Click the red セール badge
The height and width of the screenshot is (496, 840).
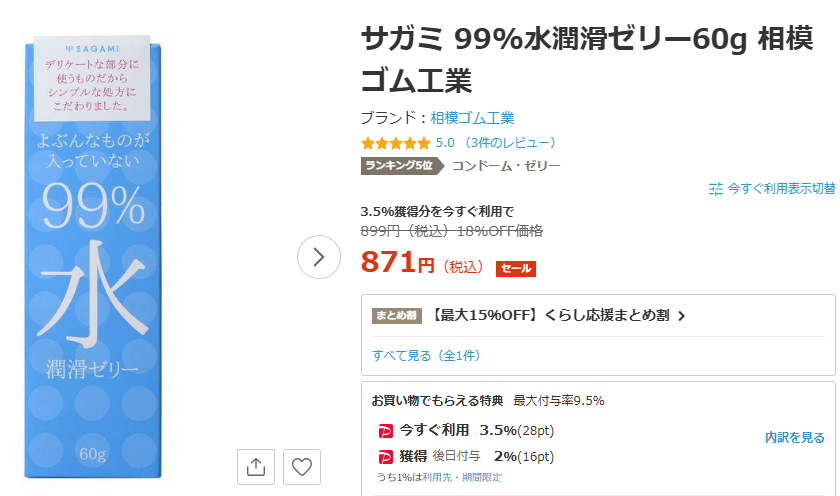[x=515, y=268]
